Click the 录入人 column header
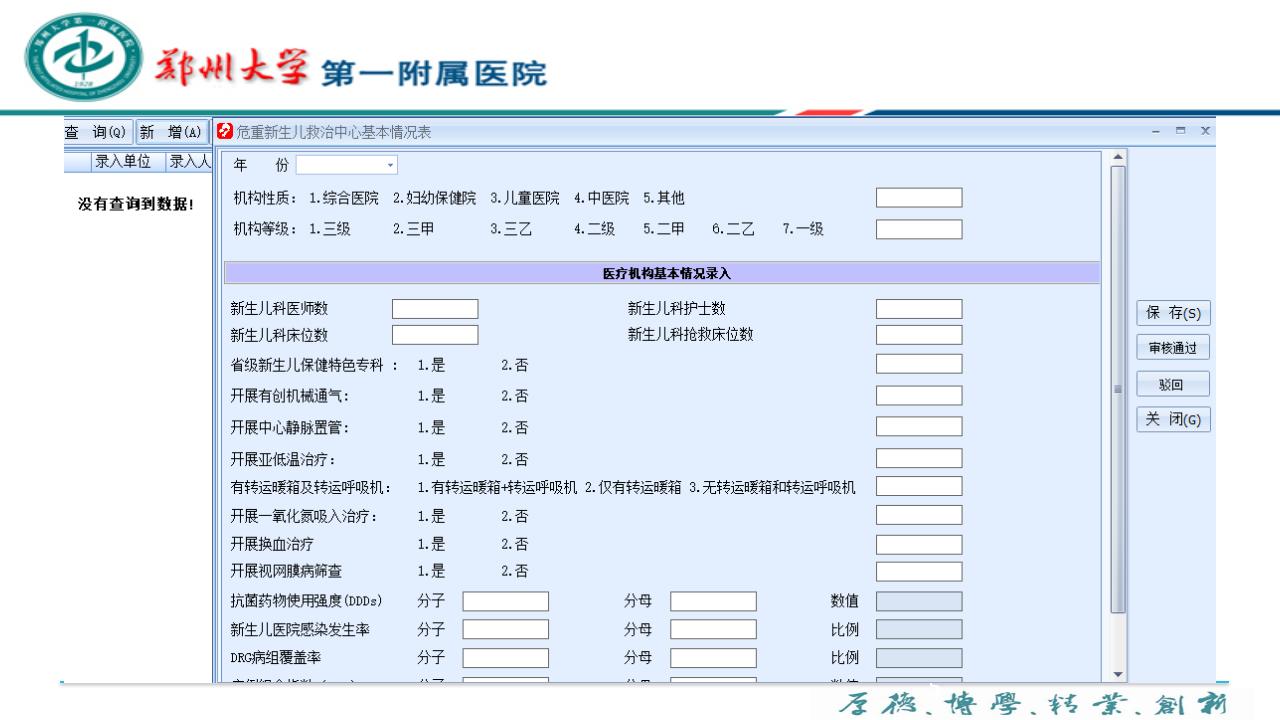 pyautogui.click(x=189, y=161)
